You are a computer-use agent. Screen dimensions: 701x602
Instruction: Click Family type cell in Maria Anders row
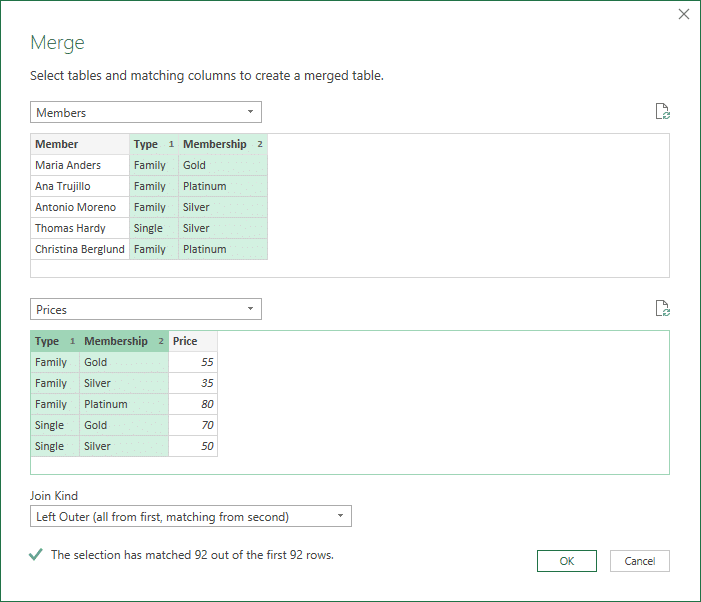(154, 165)
